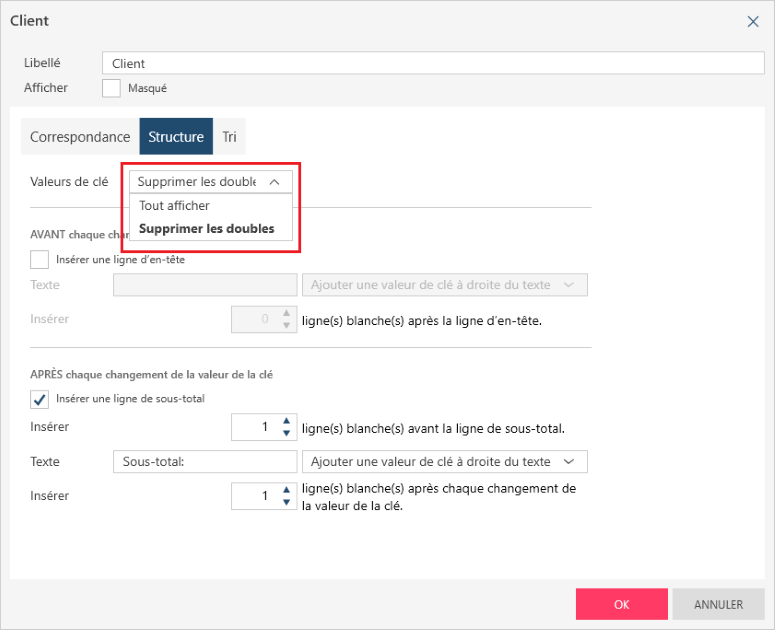Open the Tri tab
775x630 pixels.
click(229, 137)
